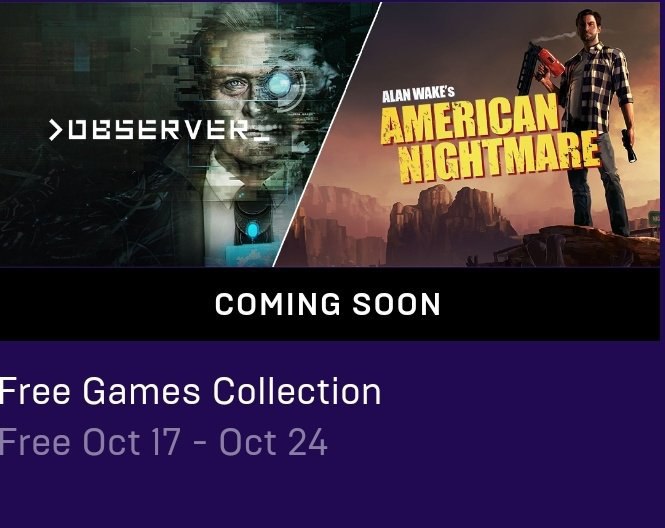665x528 pixels.
Task: Click the dark glitch area left of Observer logo
Action: click(x=23, y=129)
